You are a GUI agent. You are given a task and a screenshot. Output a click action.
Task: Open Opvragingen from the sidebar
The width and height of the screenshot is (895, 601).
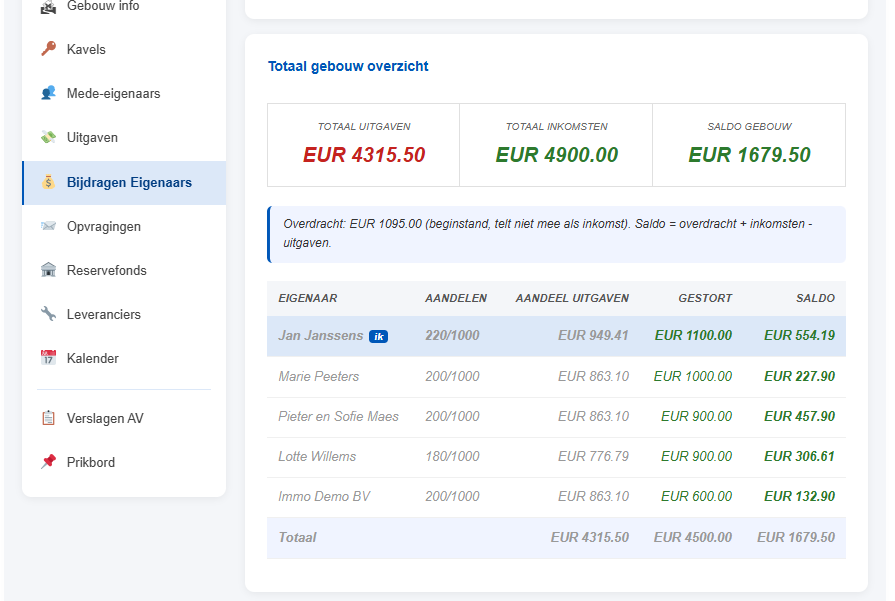tap(124, 227)
